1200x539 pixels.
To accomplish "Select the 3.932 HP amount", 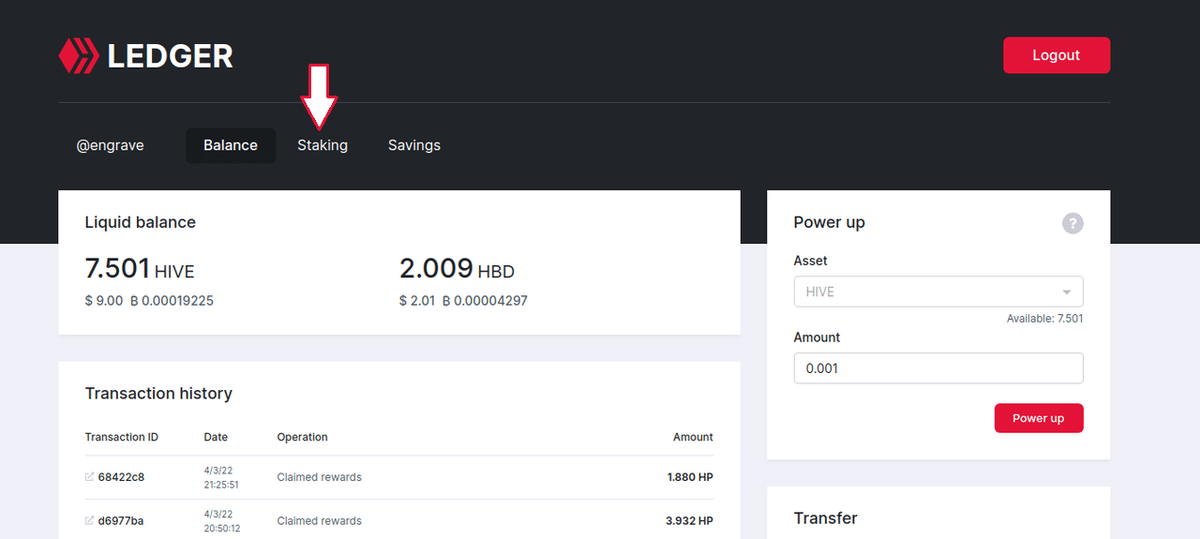I will tap(690, 521).
